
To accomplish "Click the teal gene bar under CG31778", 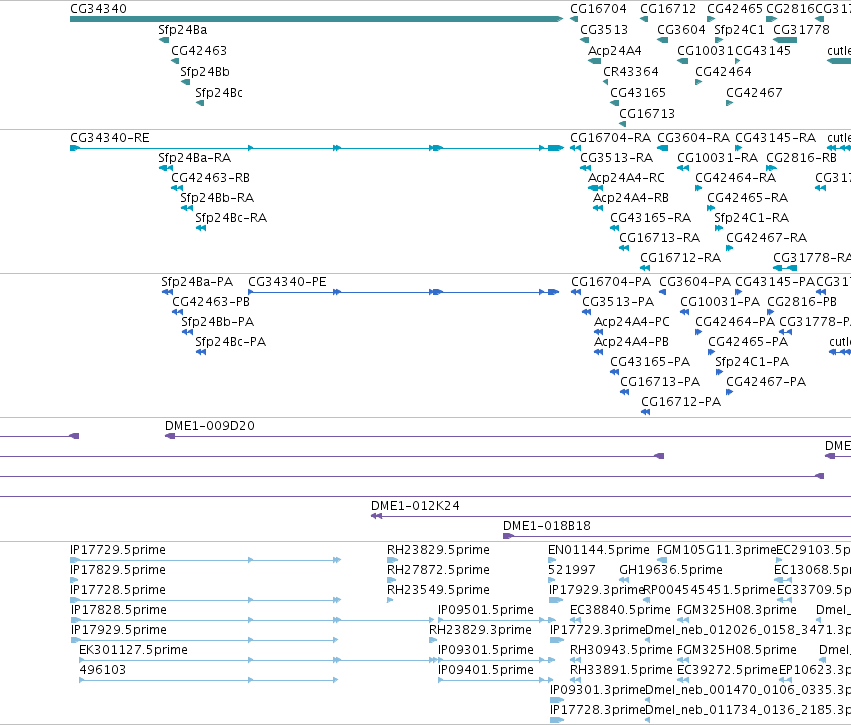I will click(x=785, y=40).
